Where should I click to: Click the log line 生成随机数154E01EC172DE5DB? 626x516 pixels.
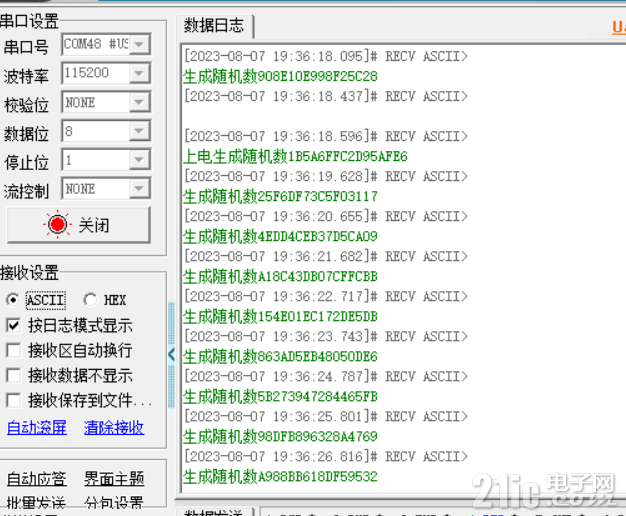pyautogui.click(x=280, y=317)
